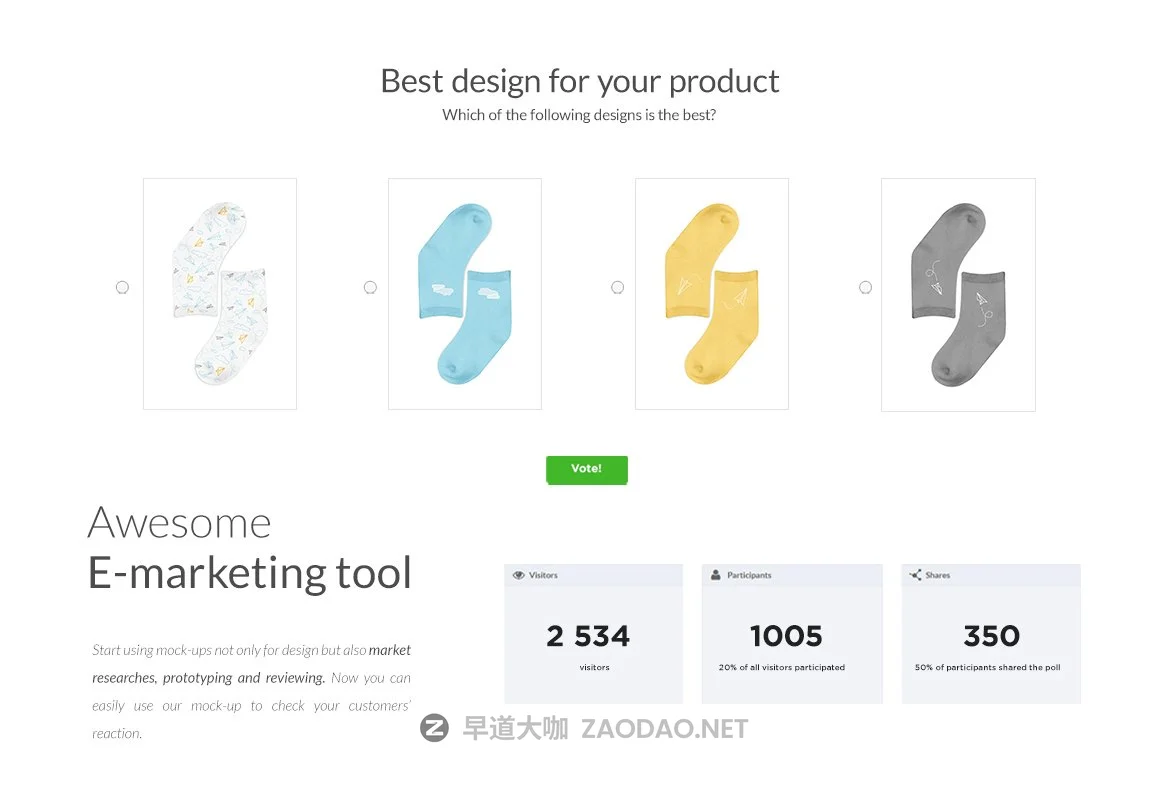Select the white patterned socks radio button
Screen dimensions: 1160x804
[x=122, y=288]
